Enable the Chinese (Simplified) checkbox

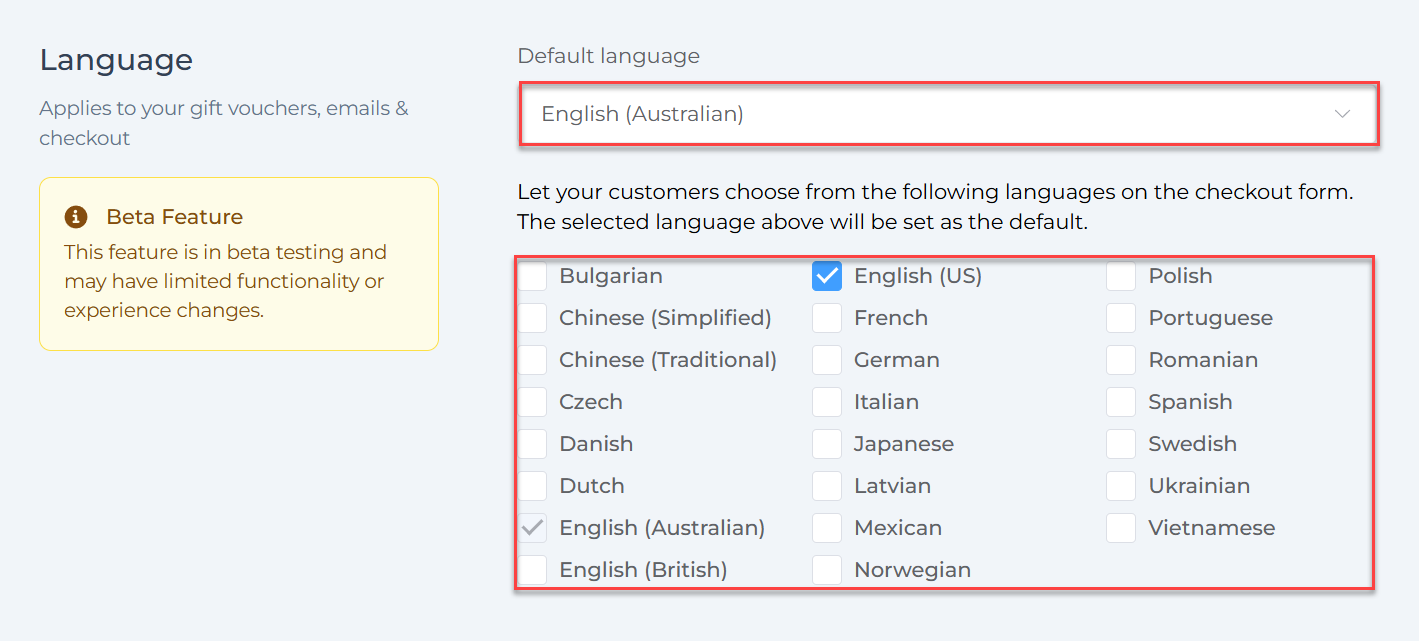pos(533,318)
